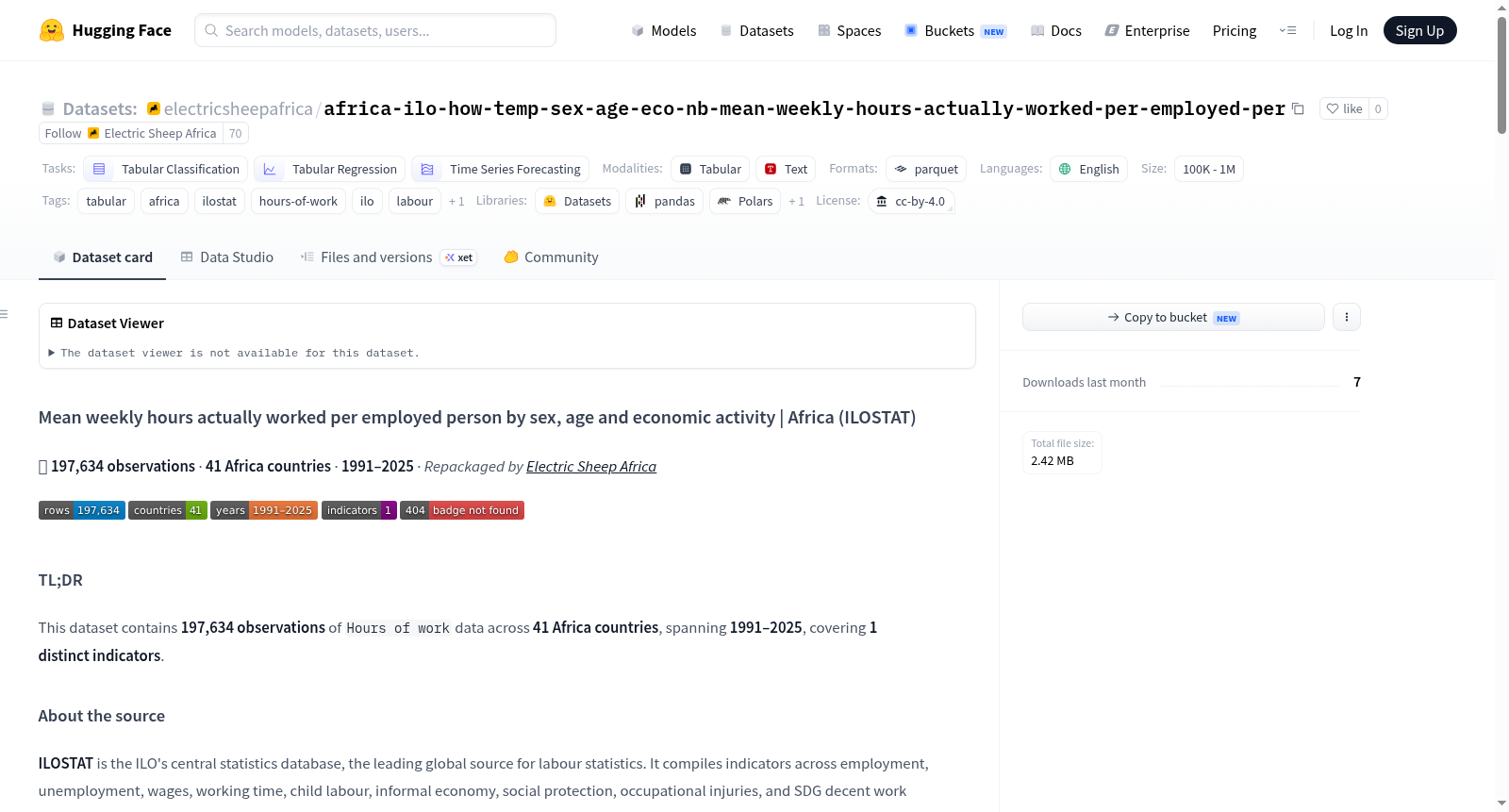
Task: Click the 2.42 MB total file size
Action: click(1053, 460)
